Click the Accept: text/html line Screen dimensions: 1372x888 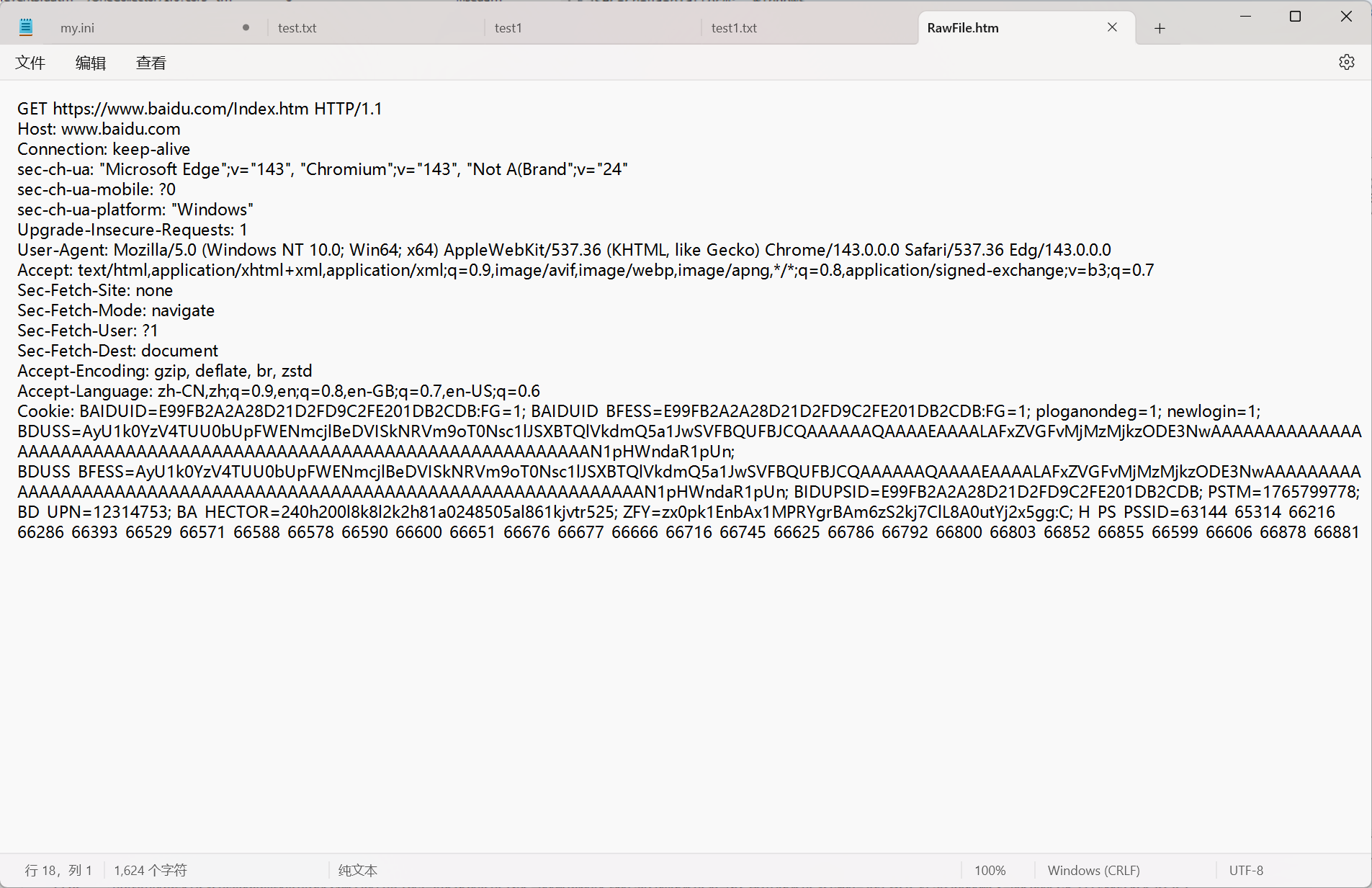click(x=586, y=270)
